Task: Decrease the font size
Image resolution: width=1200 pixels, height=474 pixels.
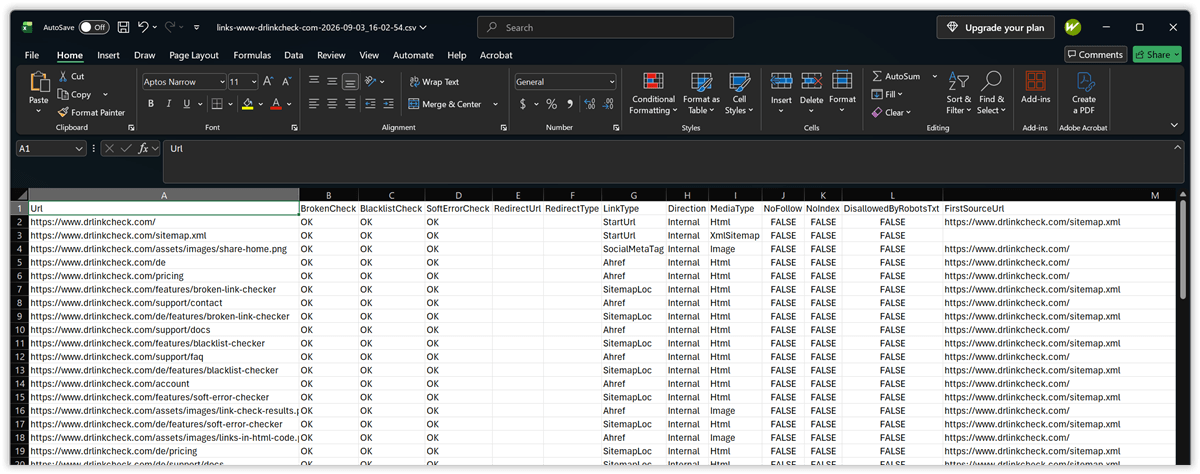Action: (x=284, y=81)
